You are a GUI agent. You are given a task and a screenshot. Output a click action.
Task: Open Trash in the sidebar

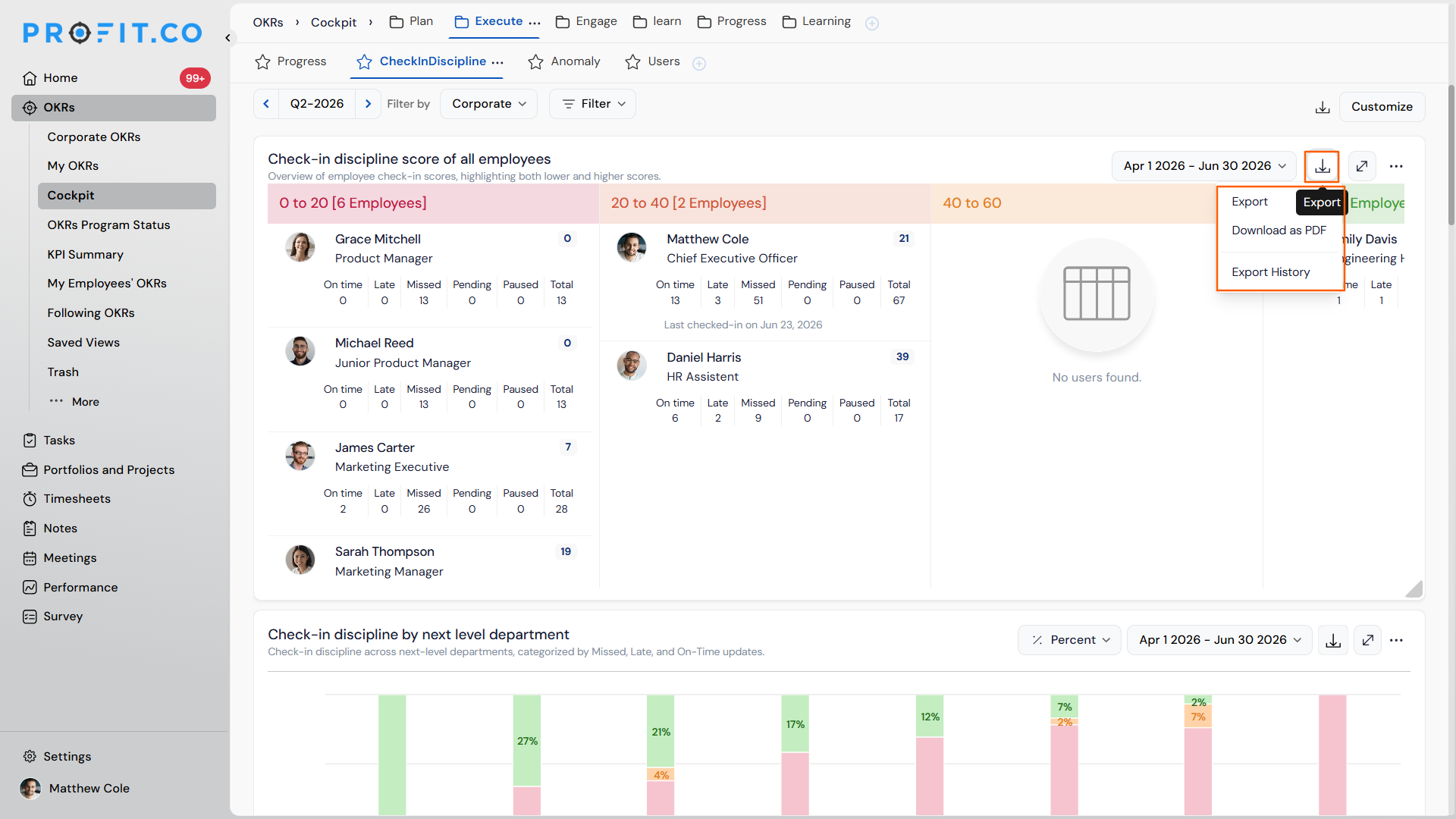63,372
